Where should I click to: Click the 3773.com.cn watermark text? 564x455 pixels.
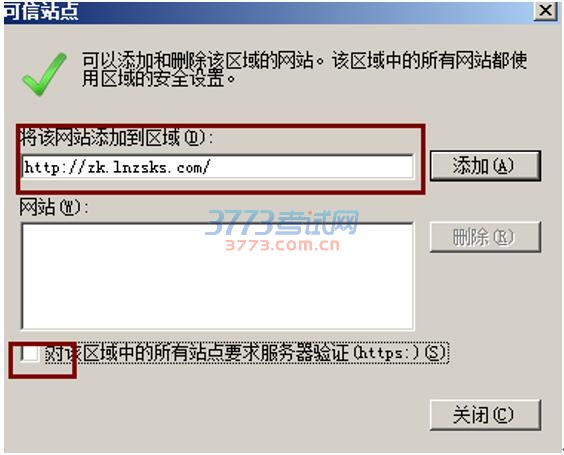coord(282,245)
